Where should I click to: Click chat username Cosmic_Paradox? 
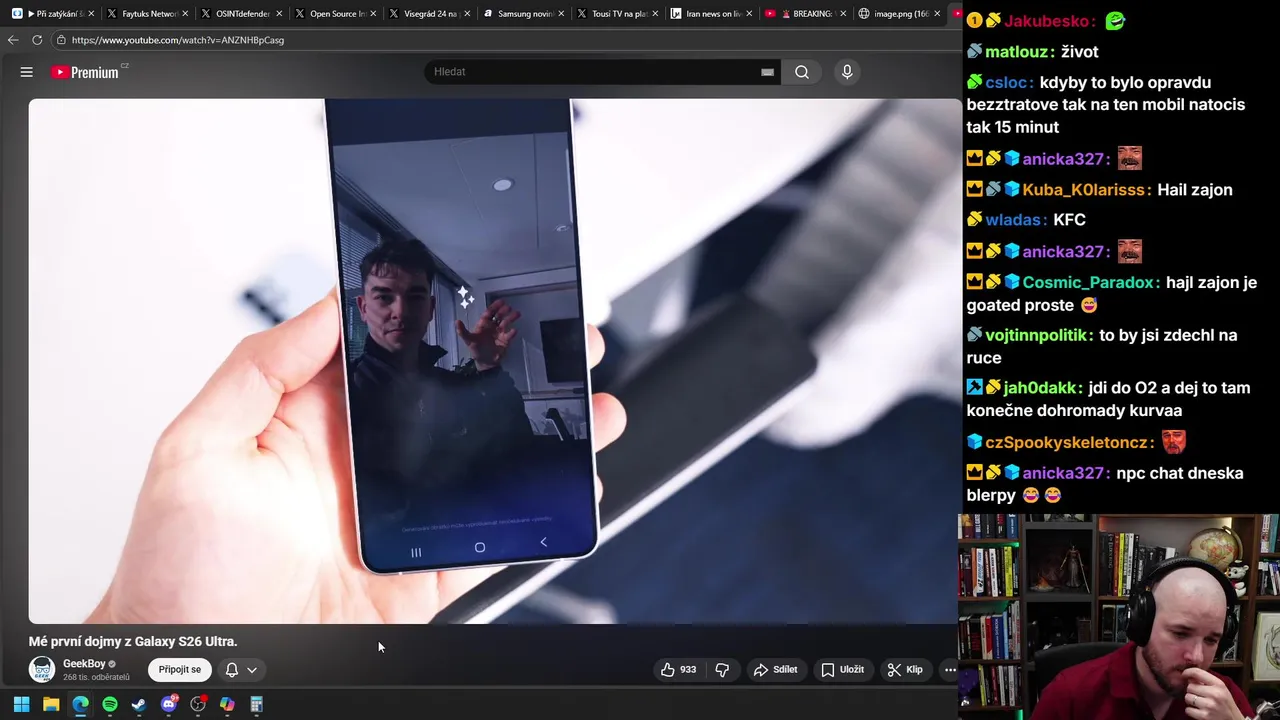1090,283
